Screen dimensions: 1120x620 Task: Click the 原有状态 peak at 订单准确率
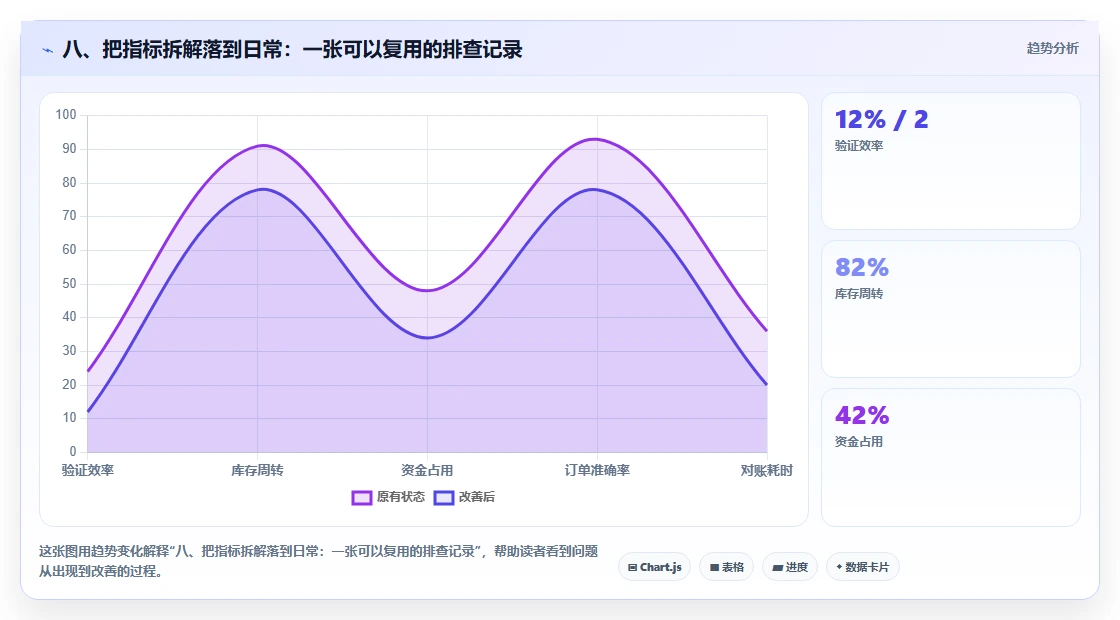[595, 139]
